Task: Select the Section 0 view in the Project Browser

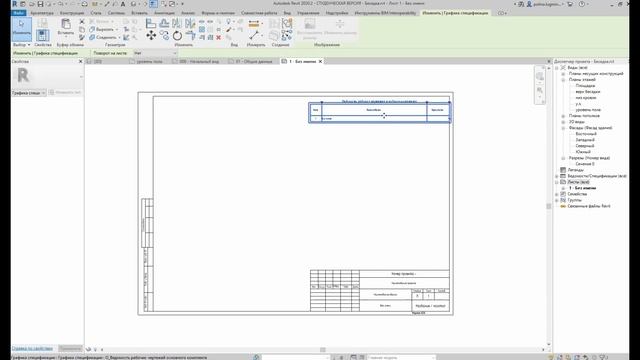Action: coord(585,164)
